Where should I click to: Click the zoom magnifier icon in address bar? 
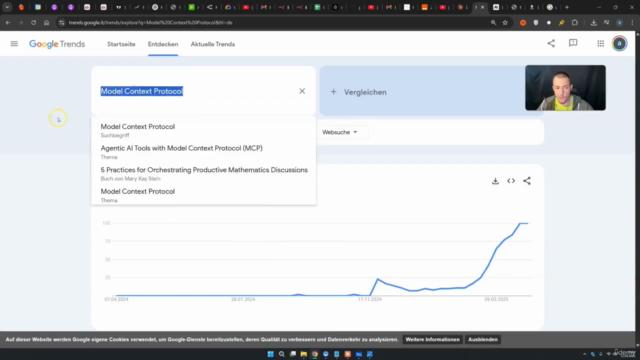(493, 22)
